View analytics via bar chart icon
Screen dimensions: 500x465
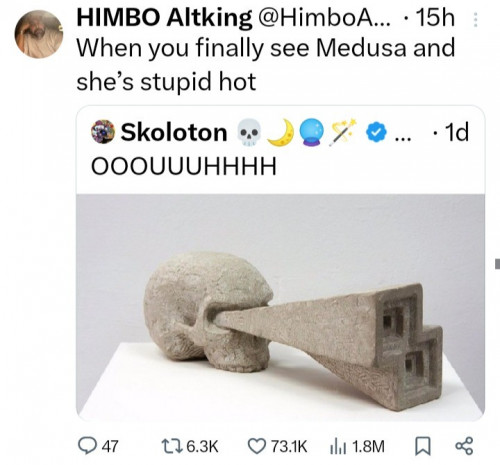339,447
